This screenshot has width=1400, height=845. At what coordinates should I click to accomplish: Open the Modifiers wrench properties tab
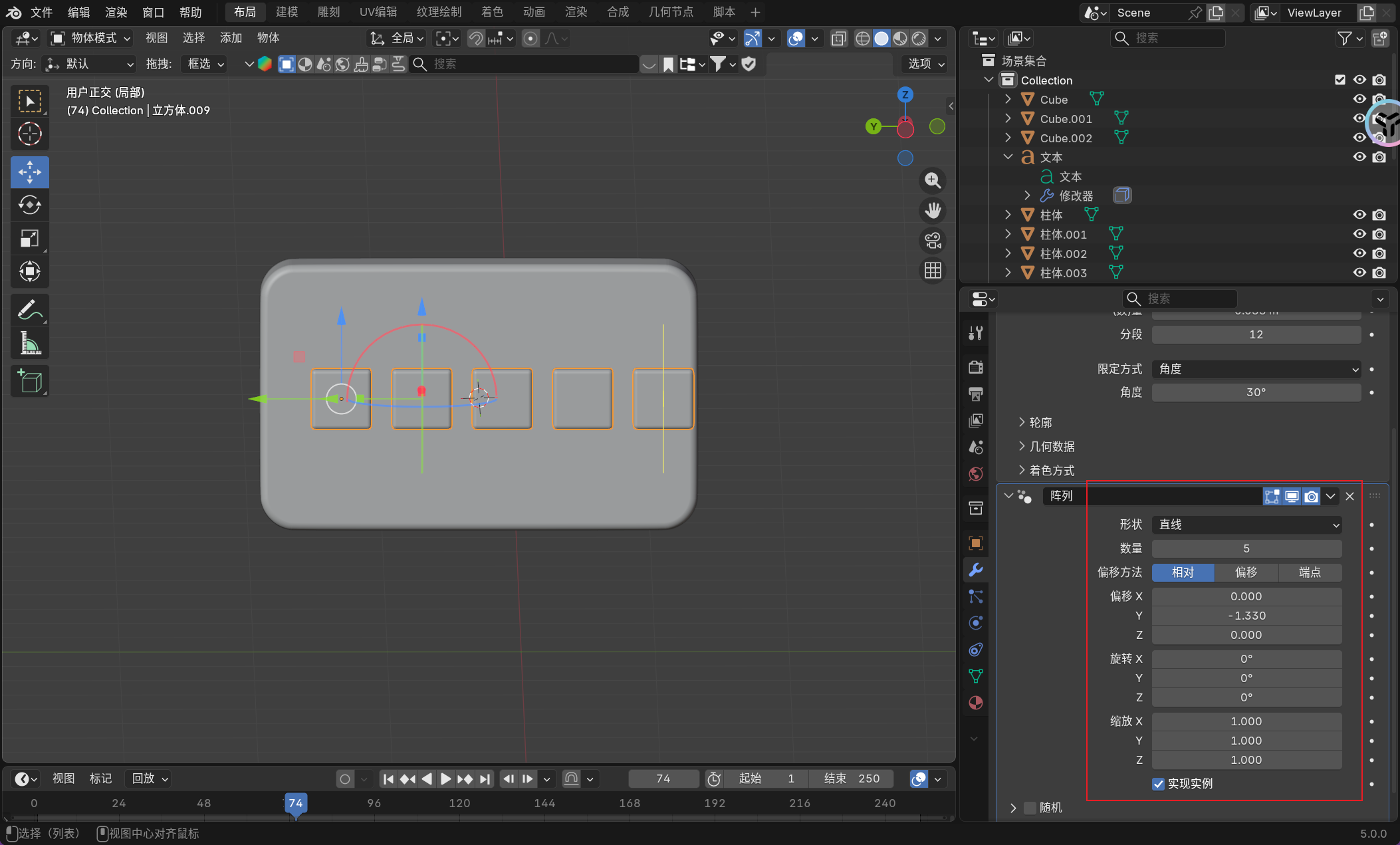(976, 570)
